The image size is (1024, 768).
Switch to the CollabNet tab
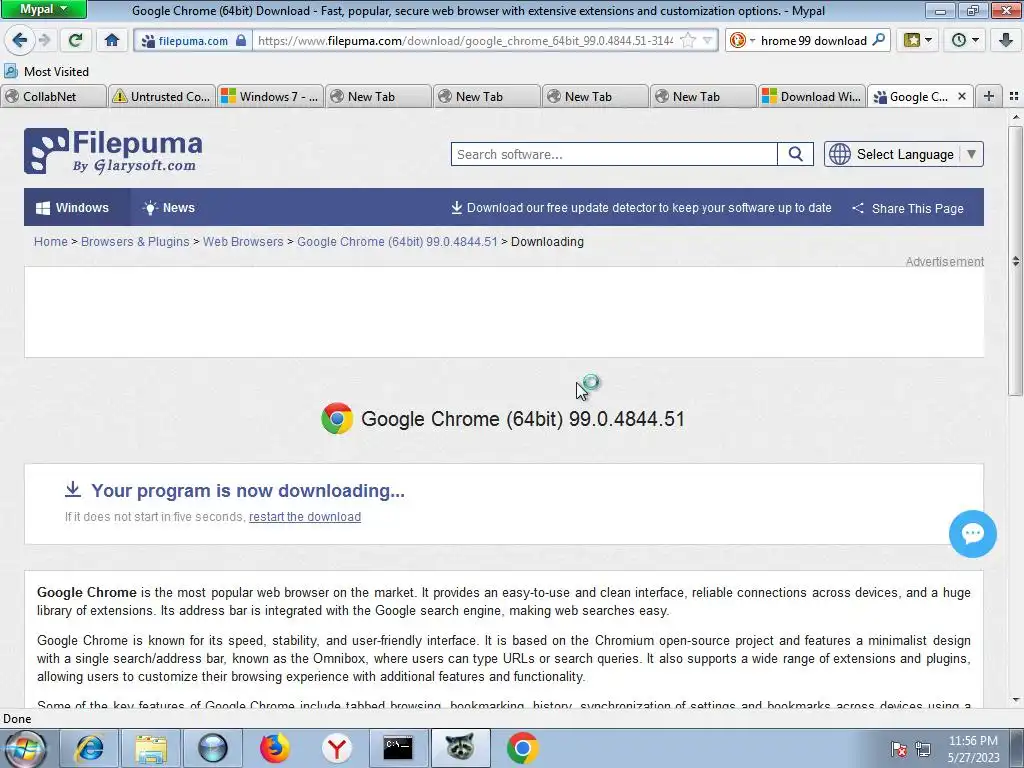coord(54,97)
